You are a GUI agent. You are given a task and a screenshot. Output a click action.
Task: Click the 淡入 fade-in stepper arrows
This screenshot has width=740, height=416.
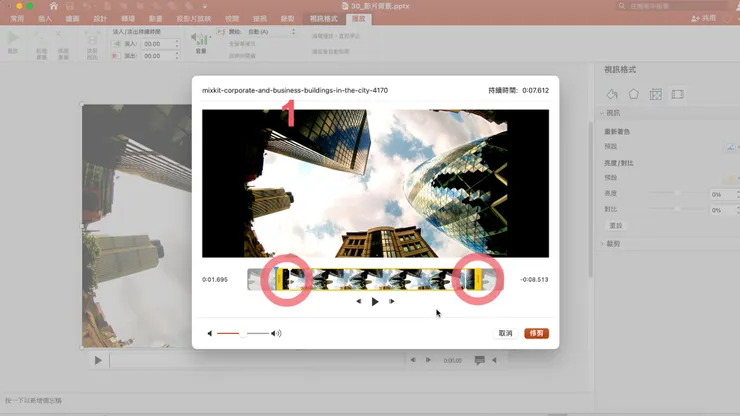coord(177,44)
